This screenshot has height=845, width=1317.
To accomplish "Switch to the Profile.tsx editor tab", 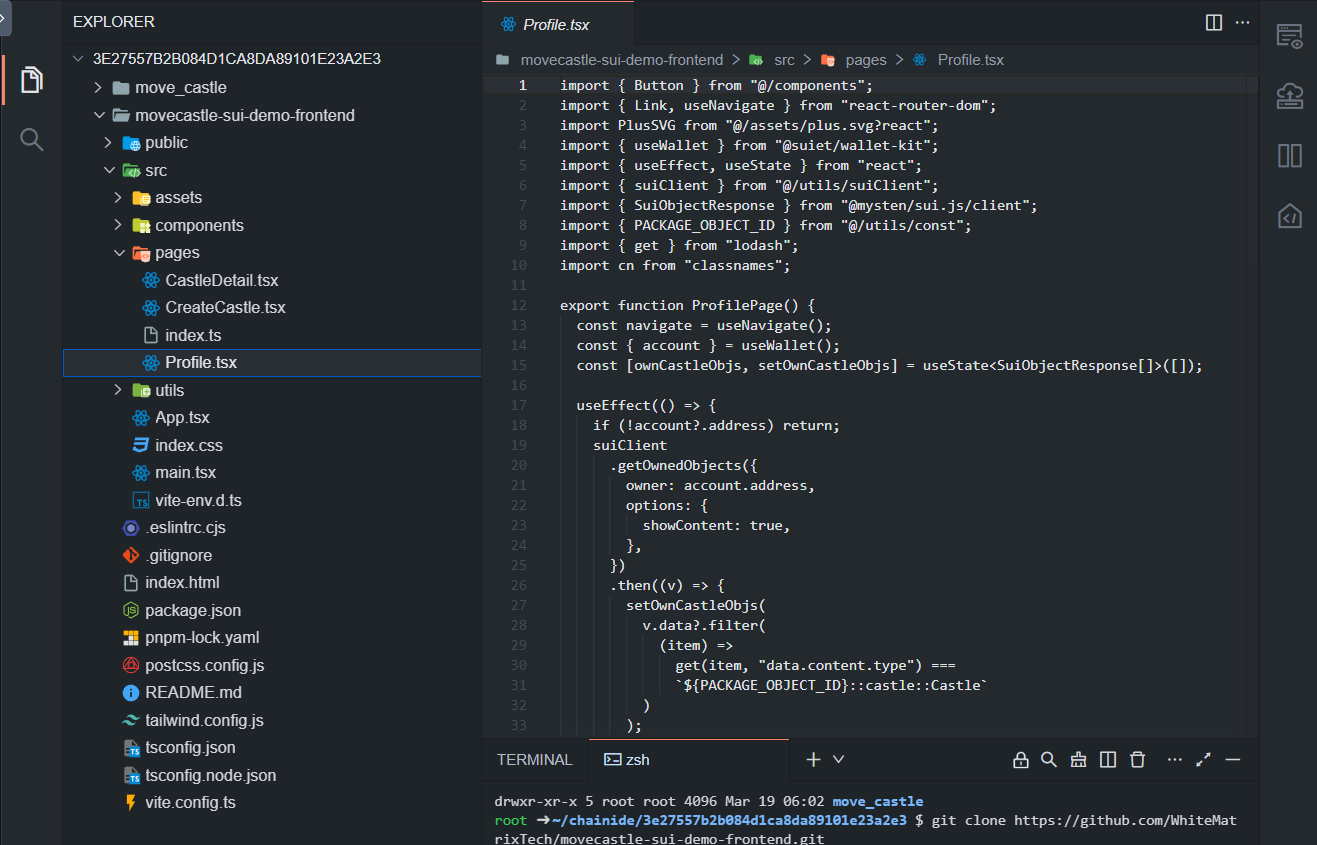I will [556, 24].
